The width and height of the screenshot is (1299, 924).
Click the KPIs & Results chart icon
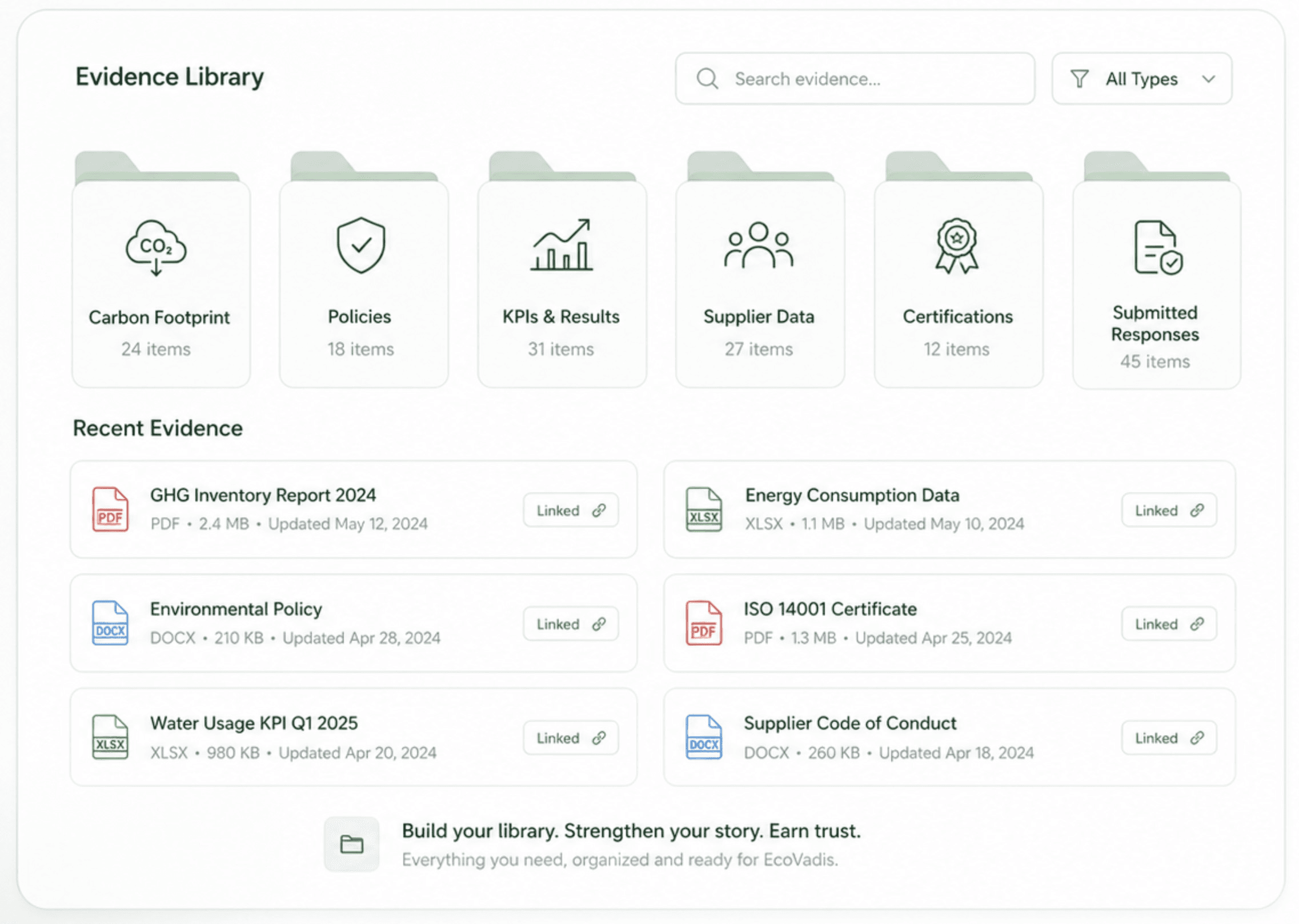click(562, 245)
